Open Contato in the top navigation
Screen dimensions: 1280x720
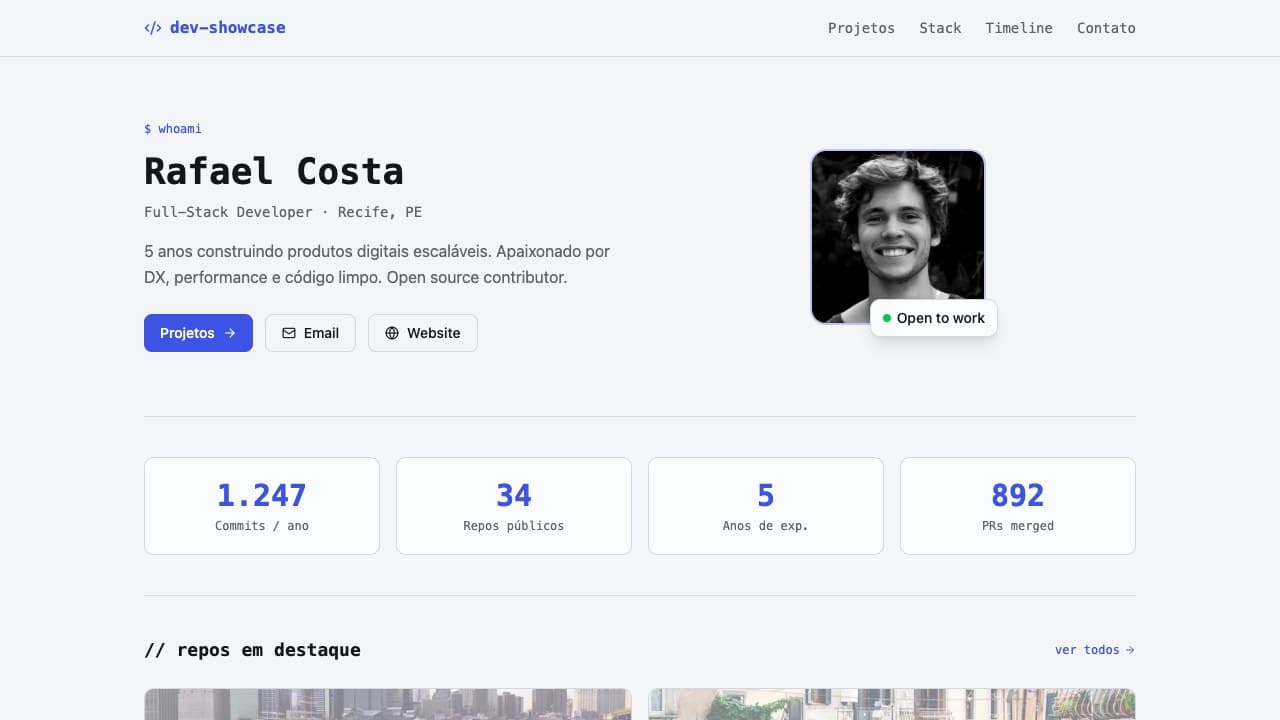point(1106,28)
